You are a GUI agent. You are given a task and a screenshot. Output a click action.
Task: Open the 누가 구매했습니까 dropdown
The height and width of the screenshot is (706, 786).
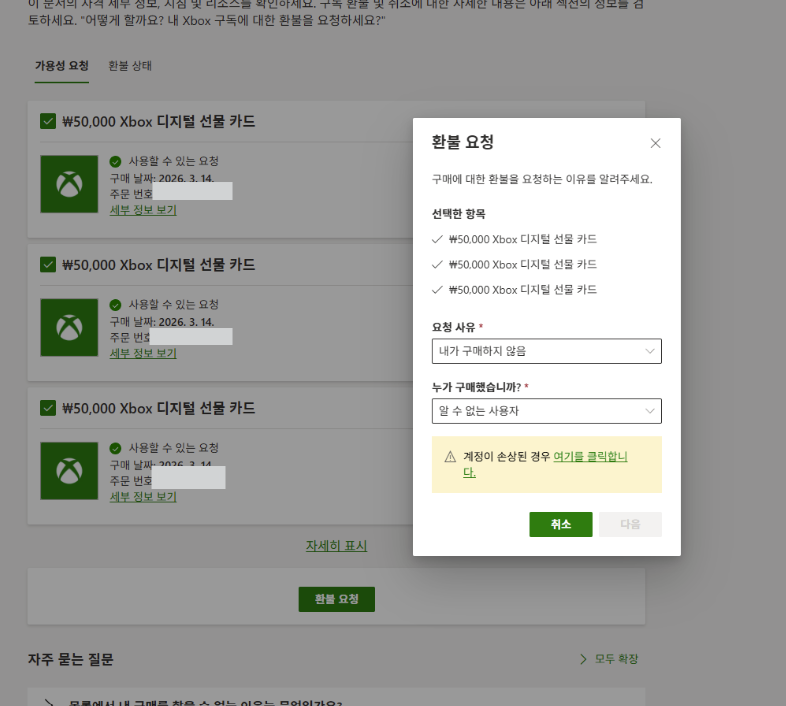pos(546,411)
